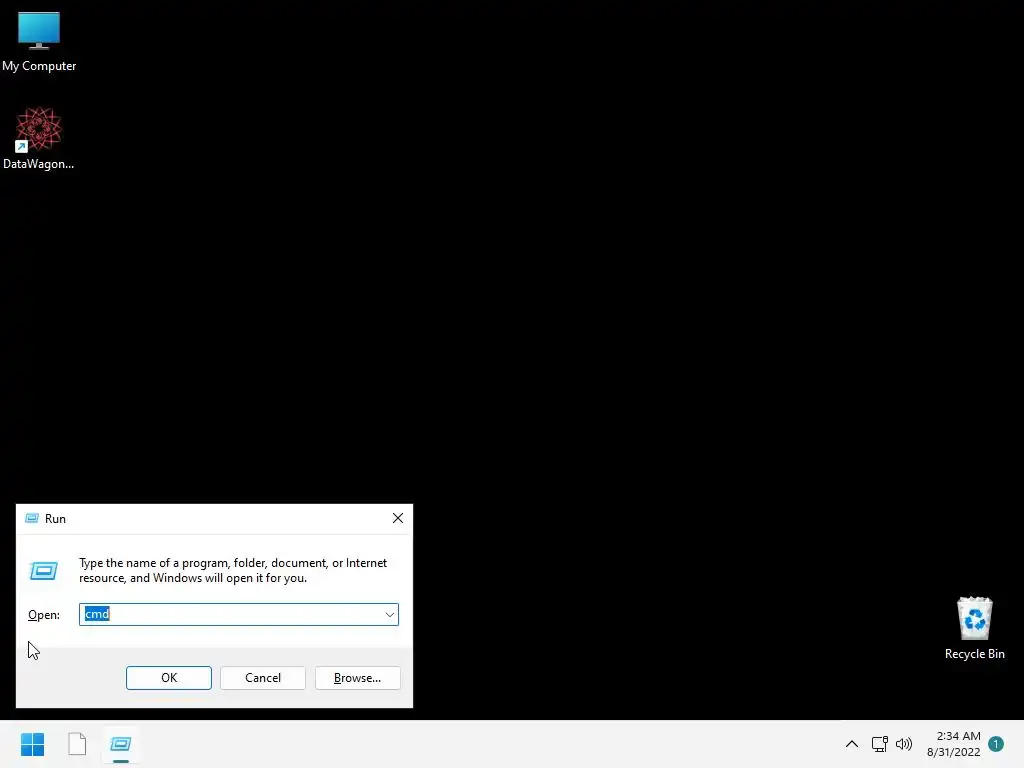Select the DataWagon desktop shortcut
This screenshot has width=1024, height=768.
(39, 138)
